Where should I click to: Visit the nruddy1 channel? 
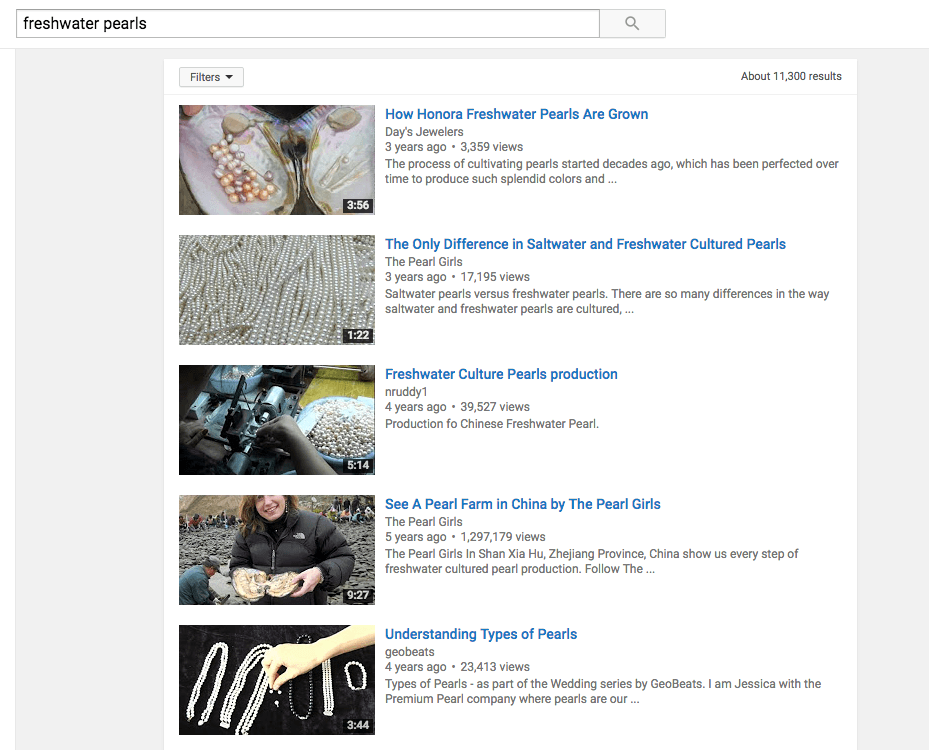click(406, 392)
